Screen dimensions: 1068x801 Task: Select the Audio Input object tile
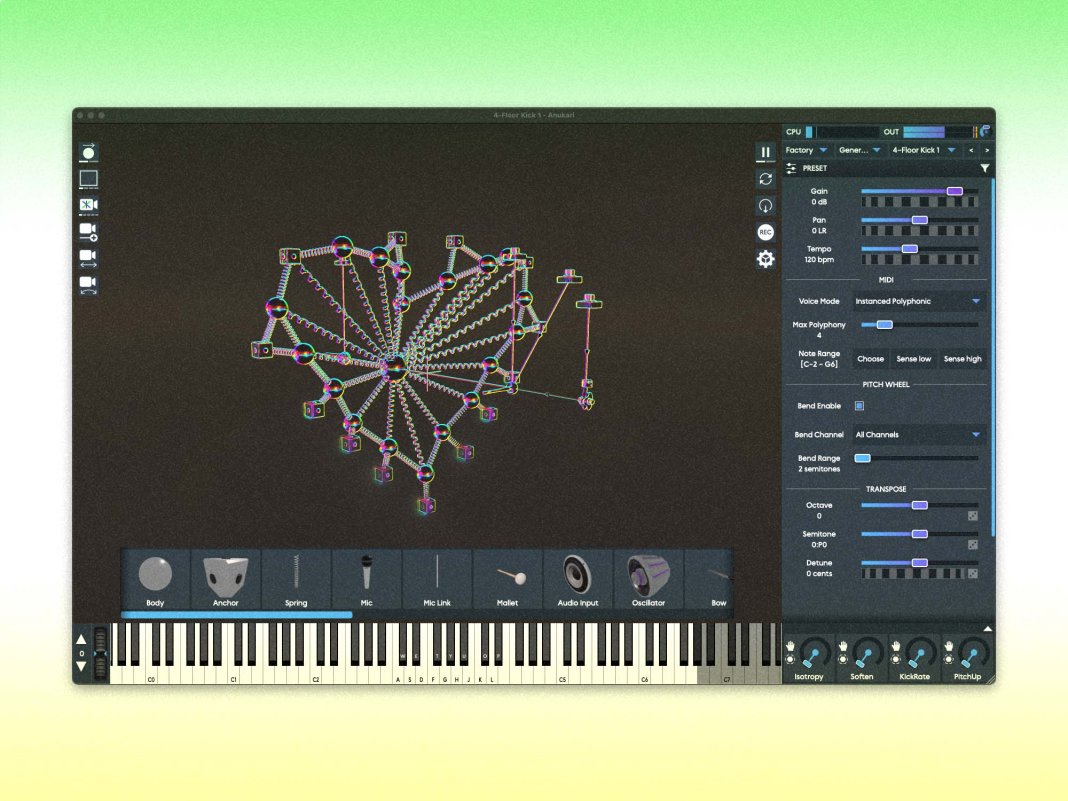pyautogui.click(x=578, y=579)
